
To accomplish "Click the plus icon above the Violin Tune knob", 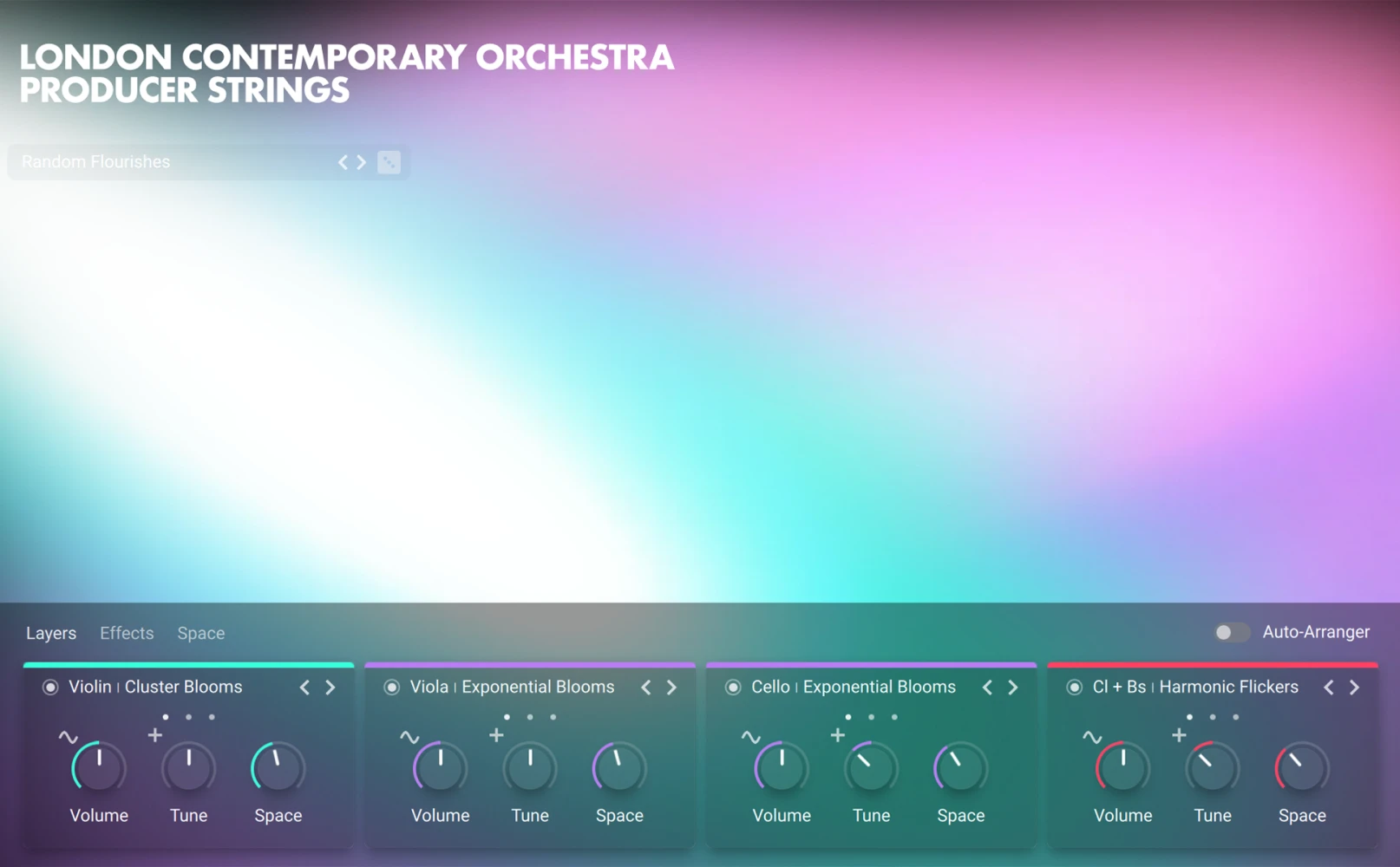I will click(x=154, y=734).
